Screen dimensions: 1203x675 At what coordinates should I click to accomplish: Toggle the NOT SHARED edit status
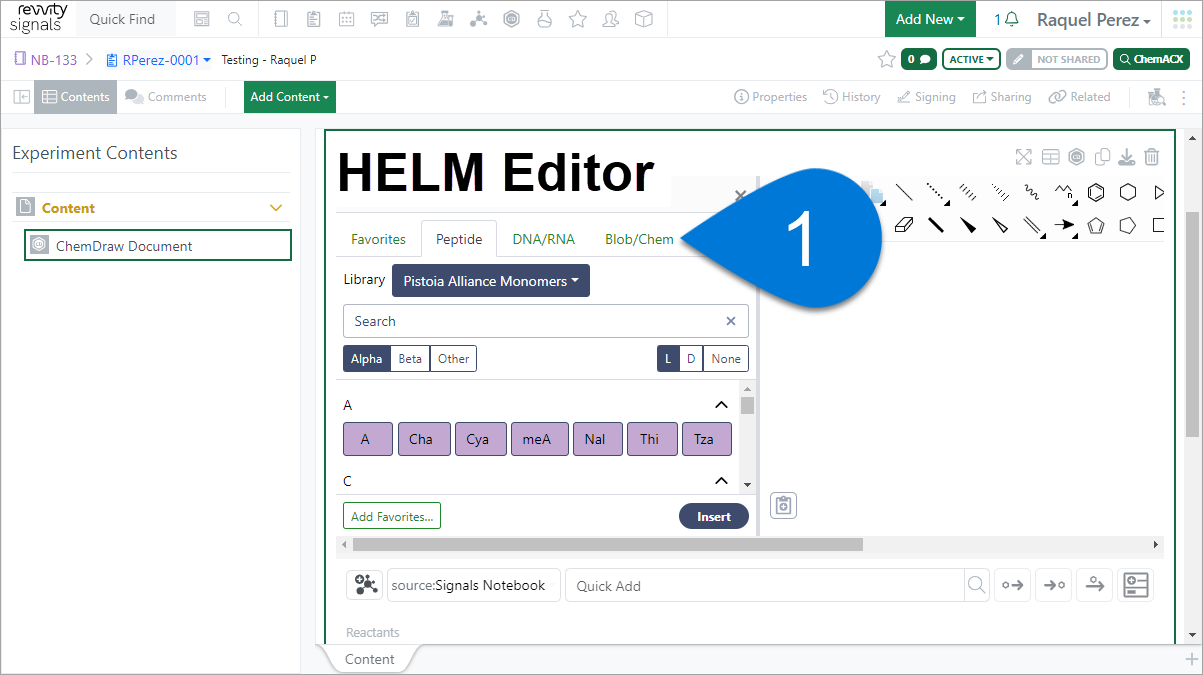point(1057,59)
